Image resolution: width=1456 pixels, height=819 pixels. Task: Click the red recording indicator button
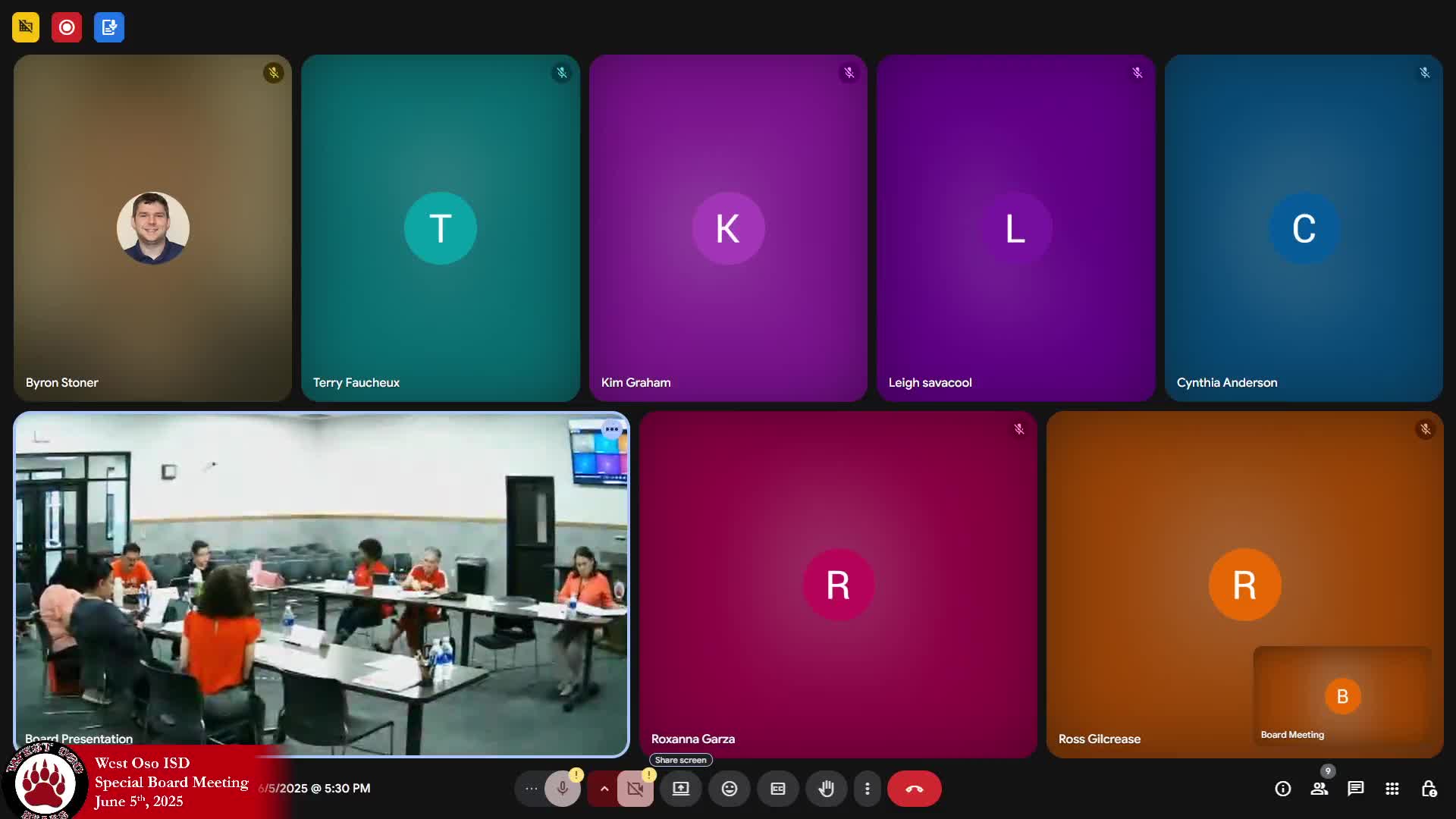(x=67, y=27)
